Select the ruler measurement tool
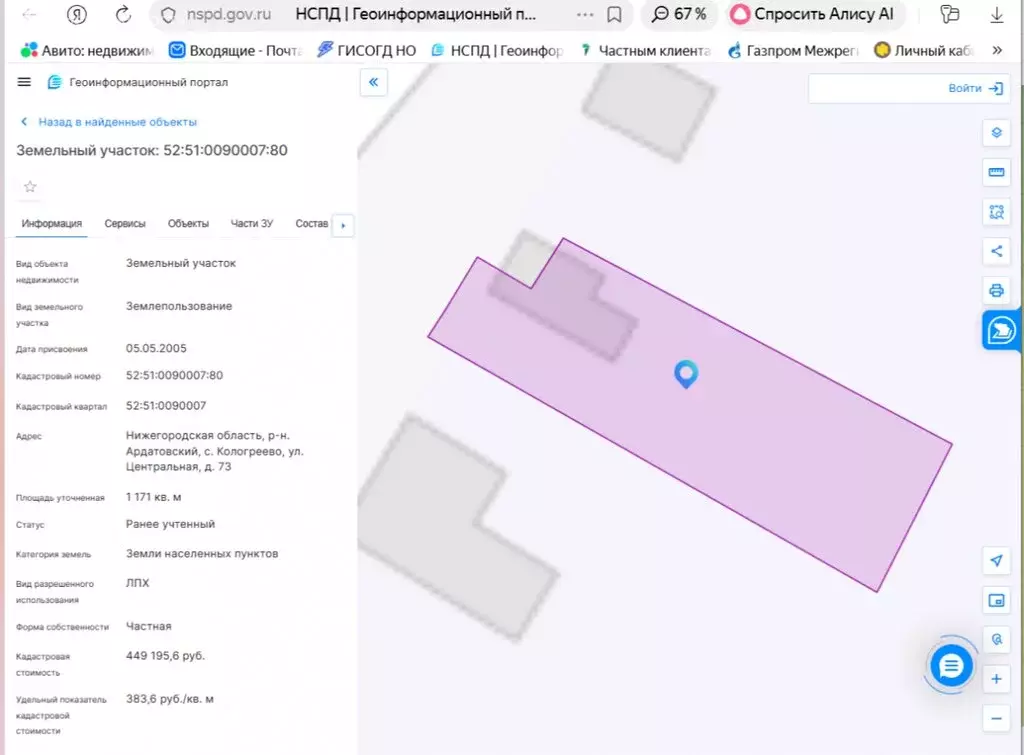The image size is (1024, 755). pos(995,173)
